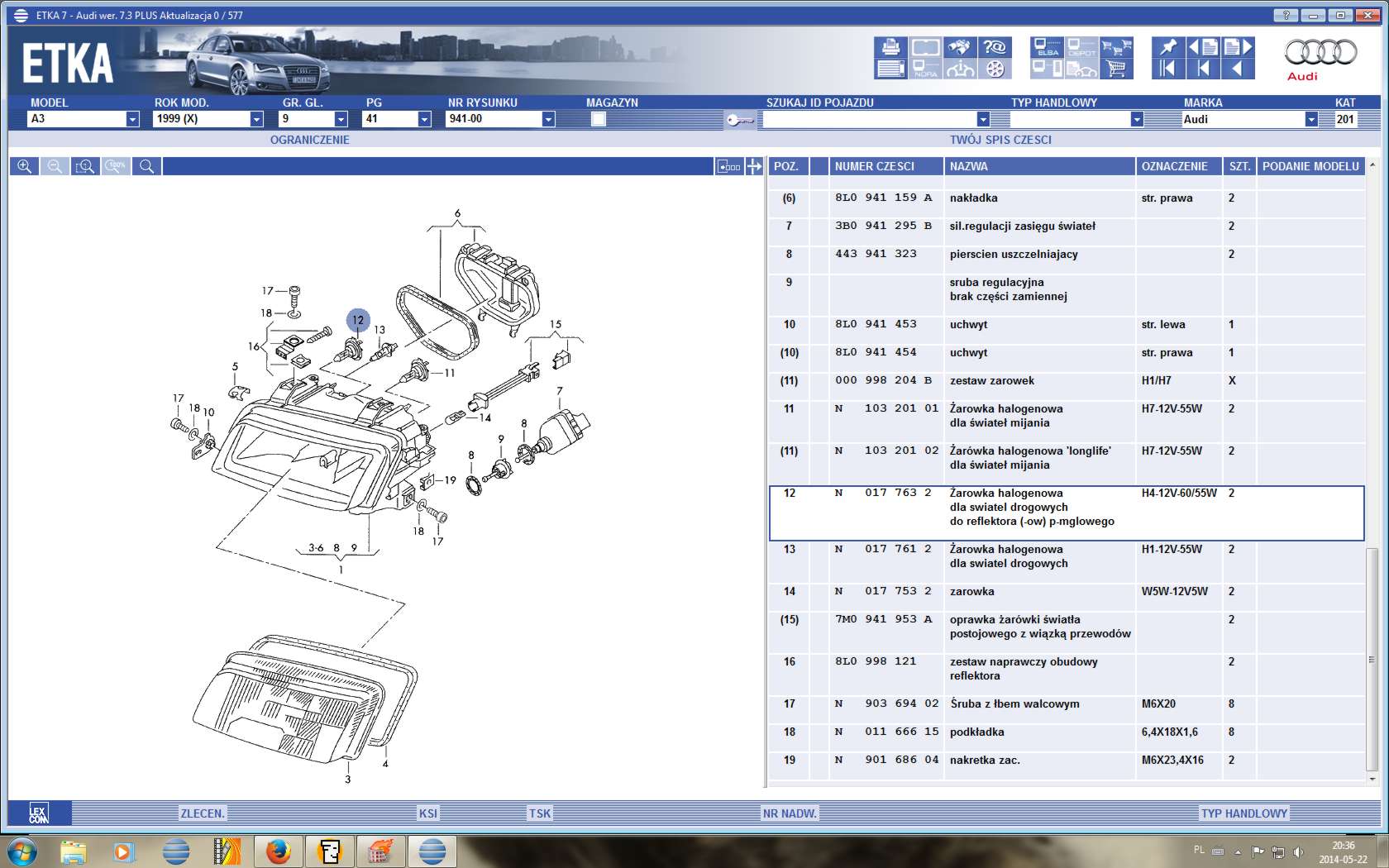Open the ?@ help contact icon

click(995, 47)
